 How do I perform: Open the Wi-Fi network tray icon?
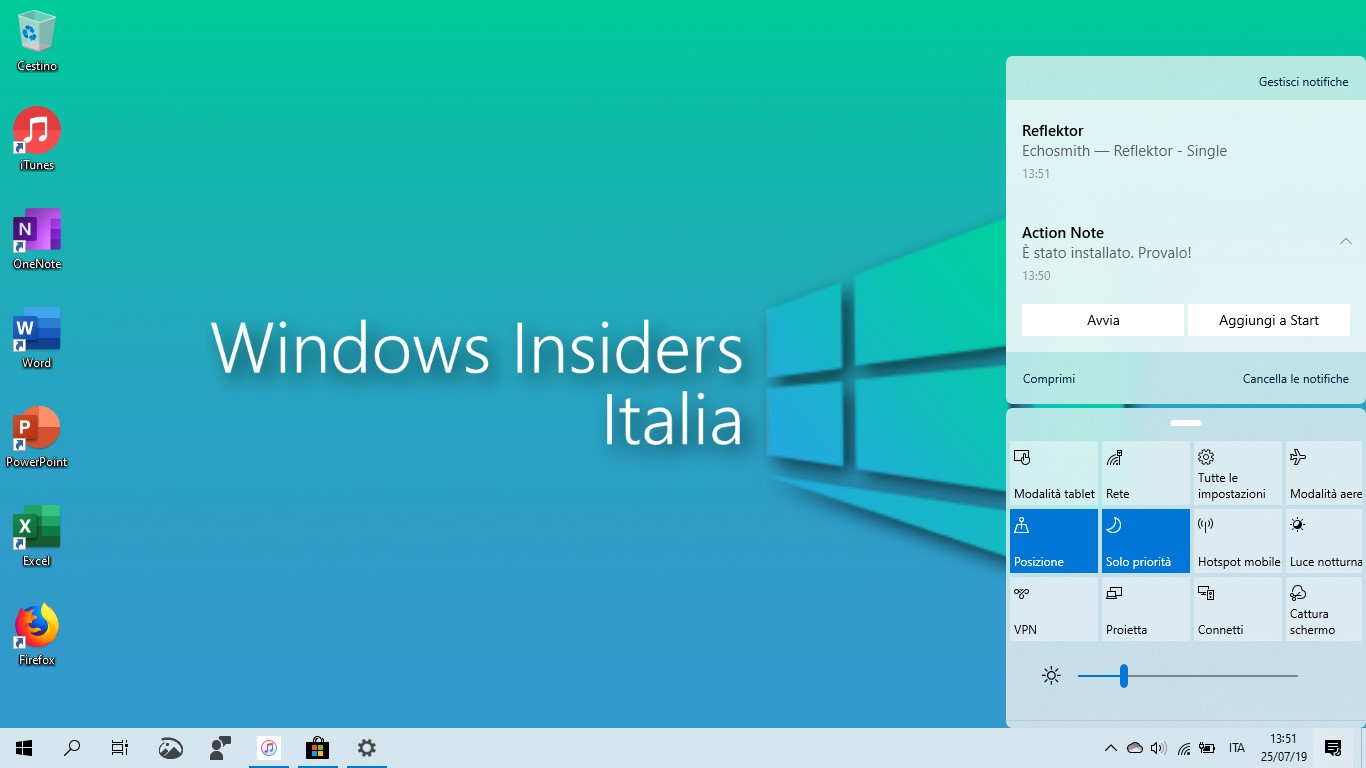tap(1184, 748)
